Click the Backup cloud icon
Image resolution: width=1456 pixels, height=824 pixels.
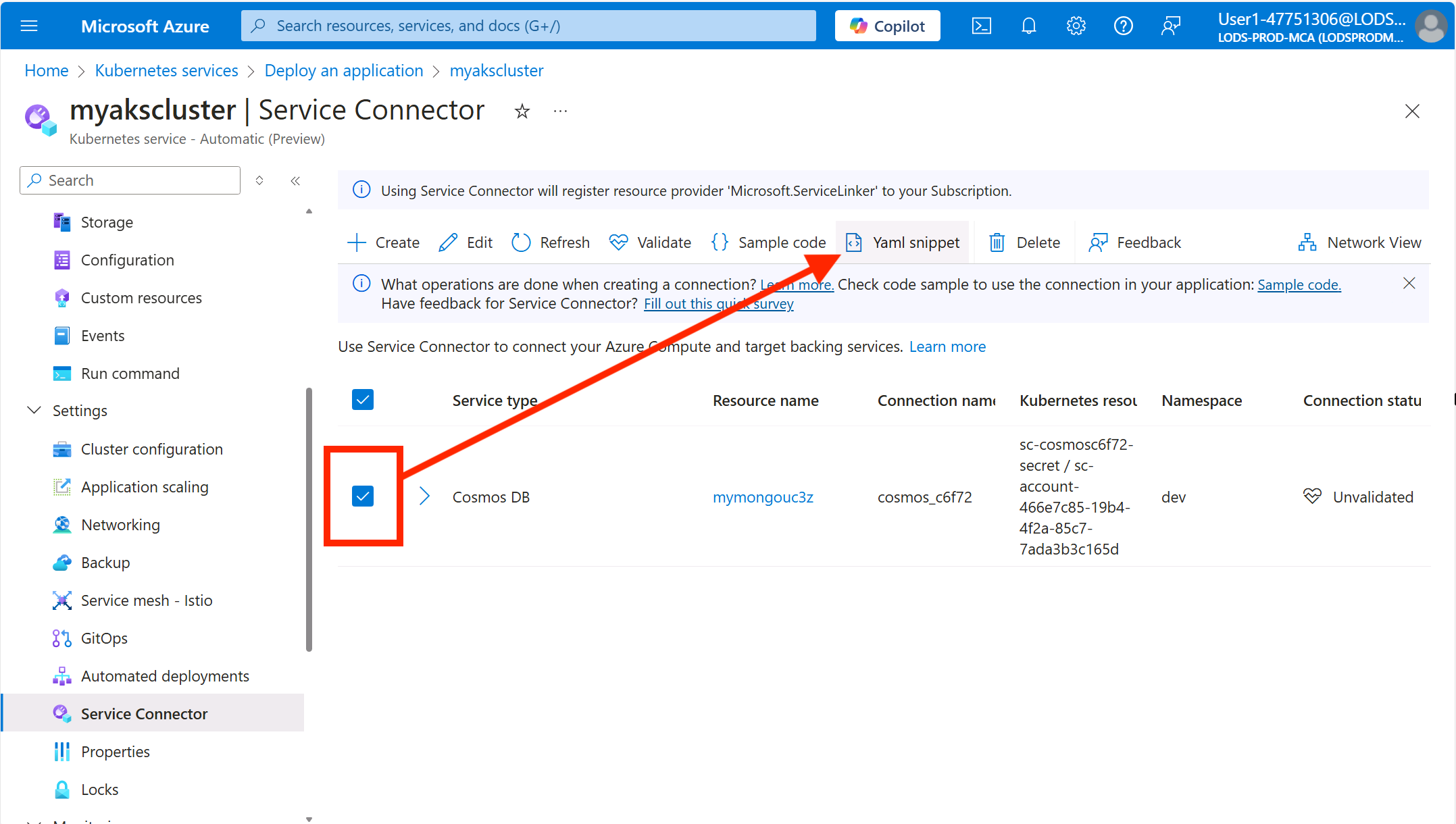[62, 563]
